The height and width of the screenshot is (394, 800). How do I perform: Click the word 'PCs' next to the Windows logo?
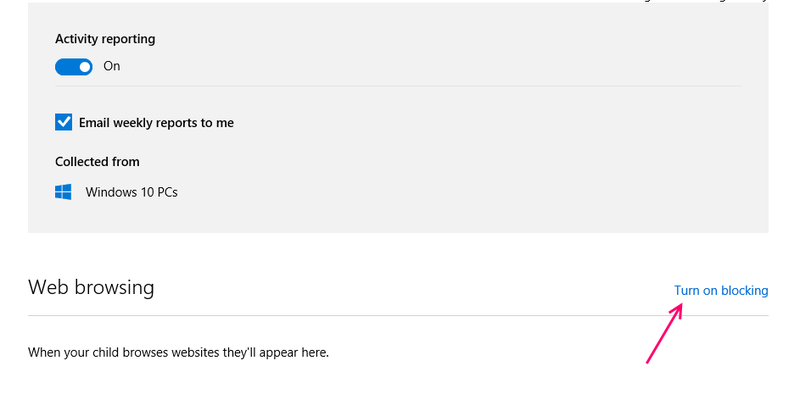167,192
